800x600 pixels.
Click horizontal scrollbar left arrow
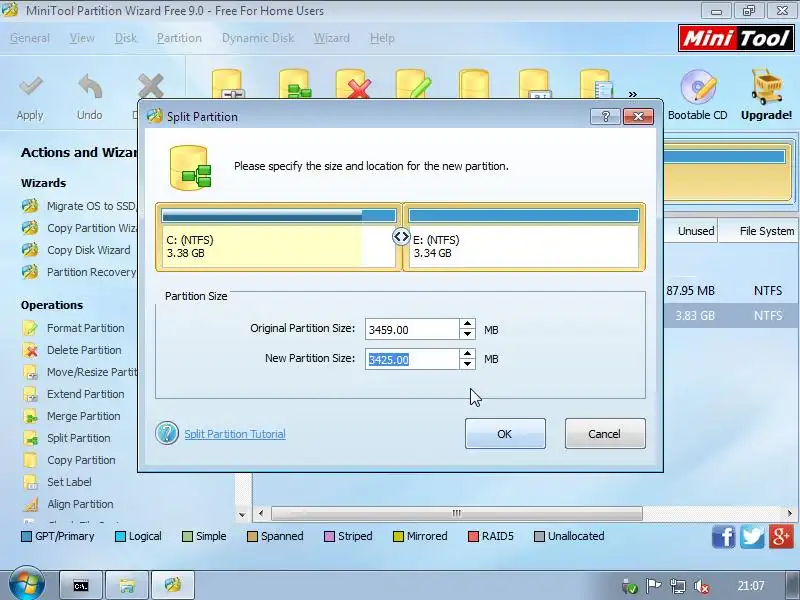[261, 513]
